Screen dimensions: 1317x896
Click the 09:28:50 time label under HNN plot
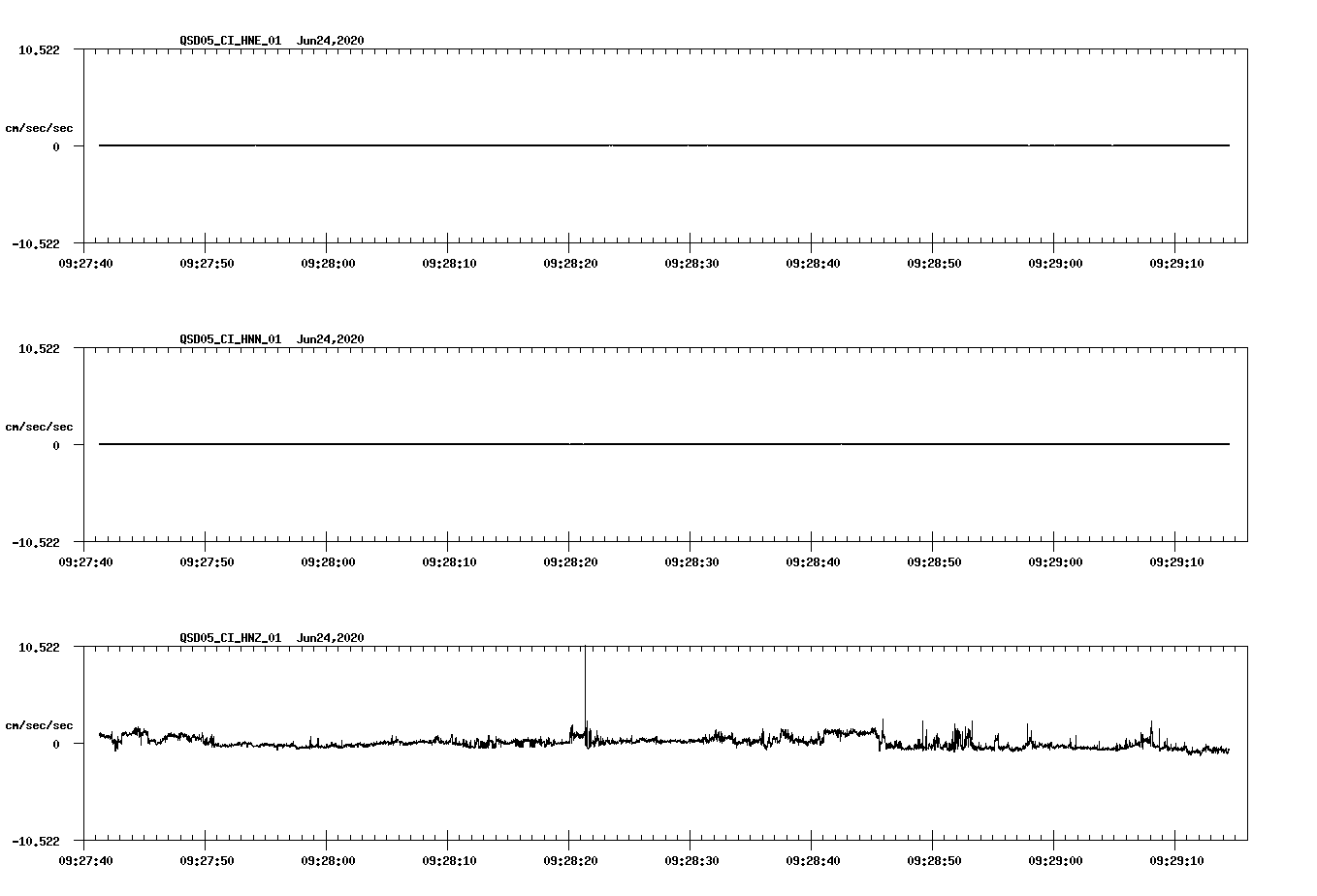(x=934, y=562)
